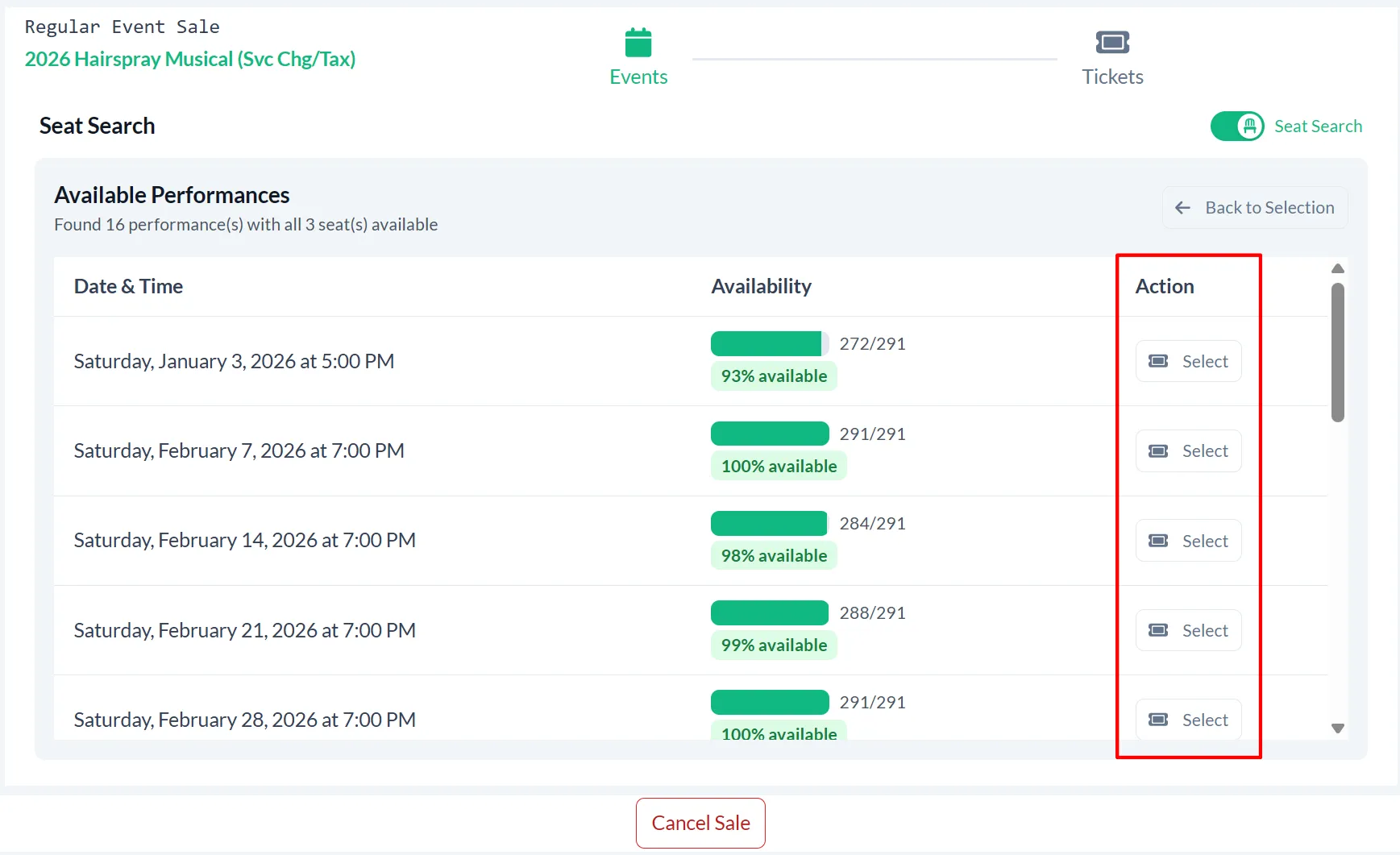
Task: Click the Availability column header
Action: (x=761, y=286)
